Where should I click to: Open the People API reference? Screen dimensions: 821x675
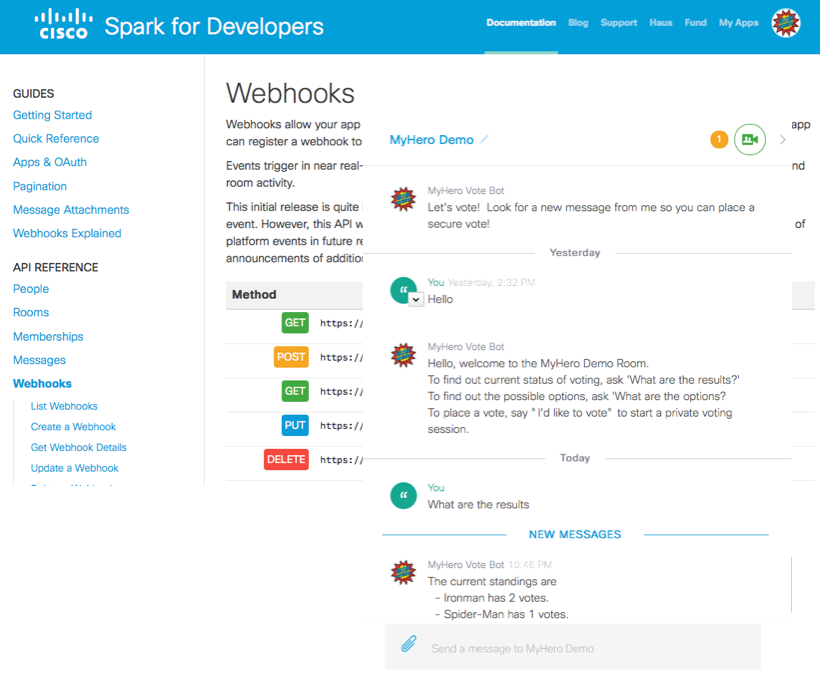(31, 289)
